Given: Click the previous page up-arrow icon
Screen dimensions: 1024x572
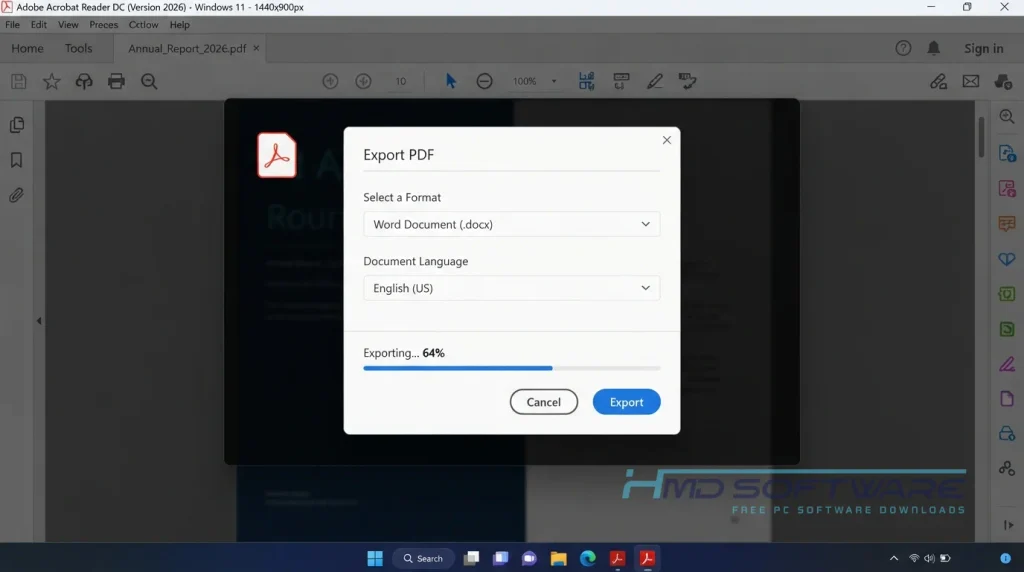Looking at the screenshot, I should (330, 81).
